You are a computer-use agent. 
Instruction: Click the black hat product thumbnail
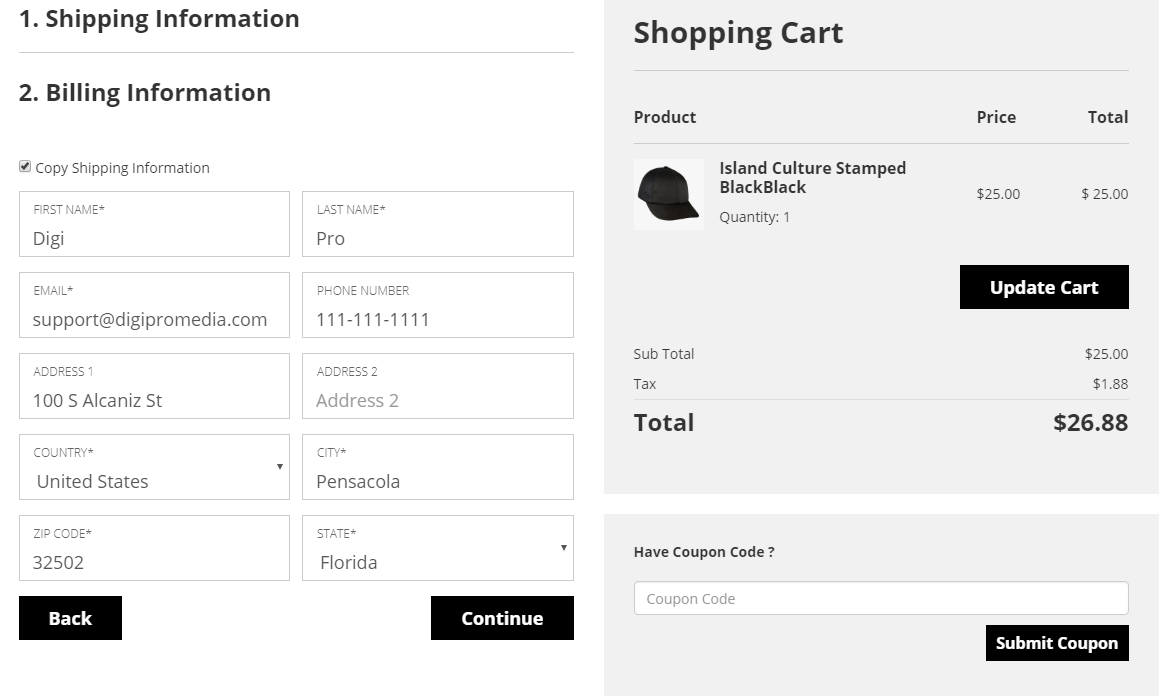click(x=668, y=194)
